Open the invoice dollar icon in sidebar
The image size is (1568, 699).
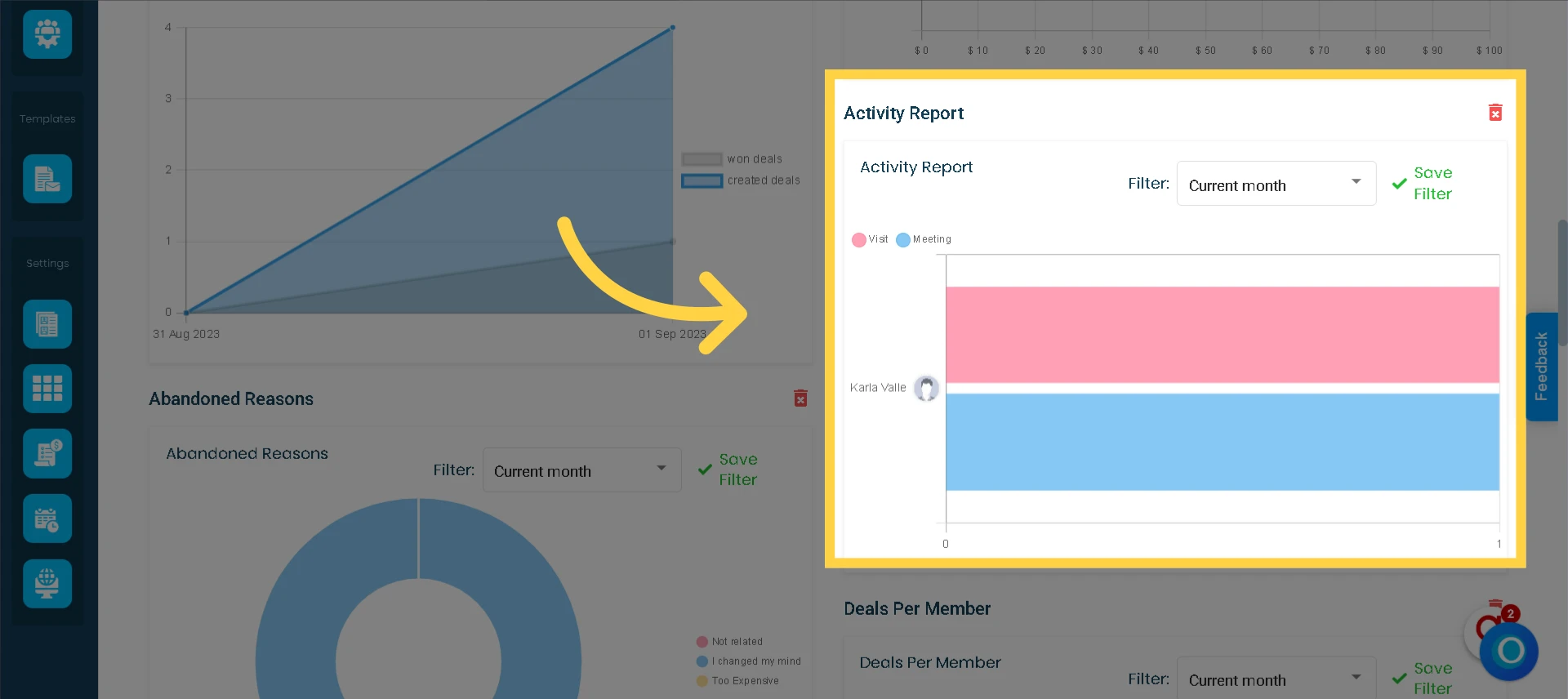[47, 453]
